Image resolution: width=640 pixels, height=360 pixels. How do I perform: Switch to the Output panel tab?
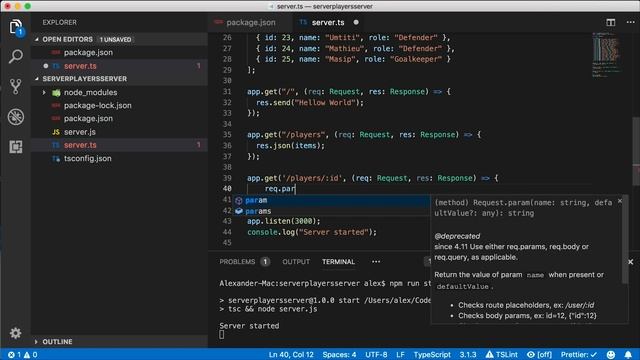(x=296, y=262)
